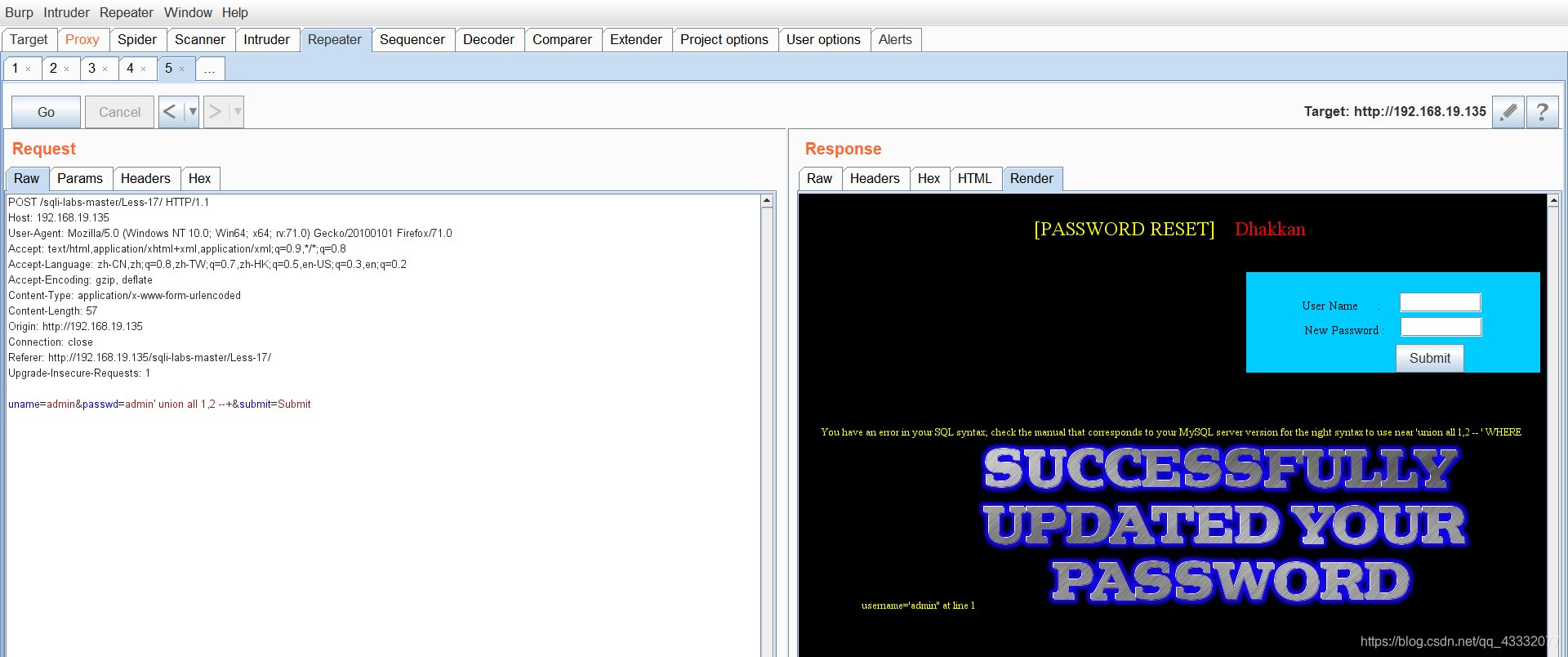
Task: Switch to the Scanner tab
Action: pos(200,39)
